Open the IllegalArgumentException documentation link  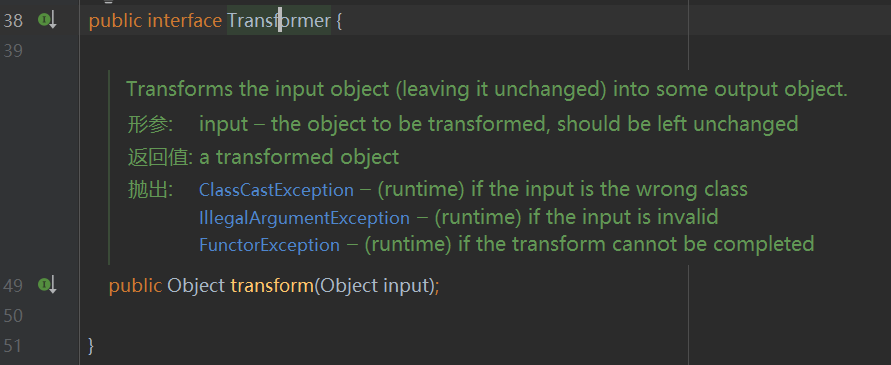click(x=304, y=218)
